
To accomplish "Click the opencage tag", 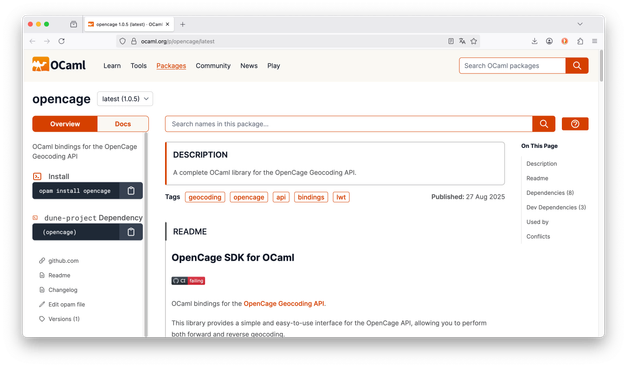I will click(249, 197).
